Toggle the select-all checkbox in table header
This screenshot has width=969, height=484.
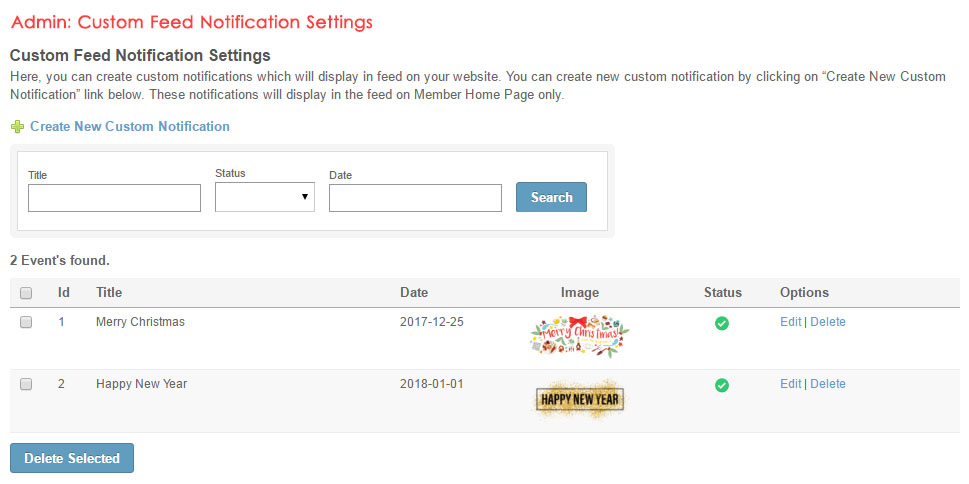(26, 293)
